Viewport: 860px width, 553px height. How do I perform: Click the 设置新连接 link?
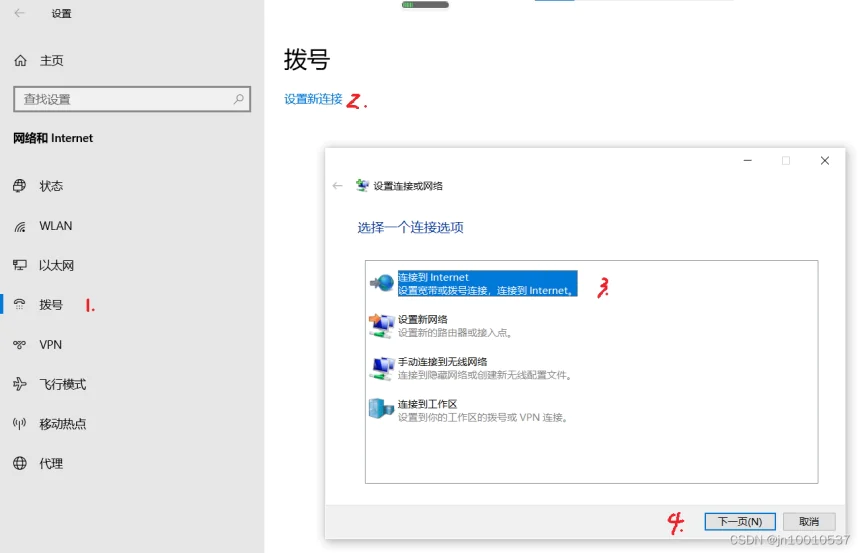313,99
